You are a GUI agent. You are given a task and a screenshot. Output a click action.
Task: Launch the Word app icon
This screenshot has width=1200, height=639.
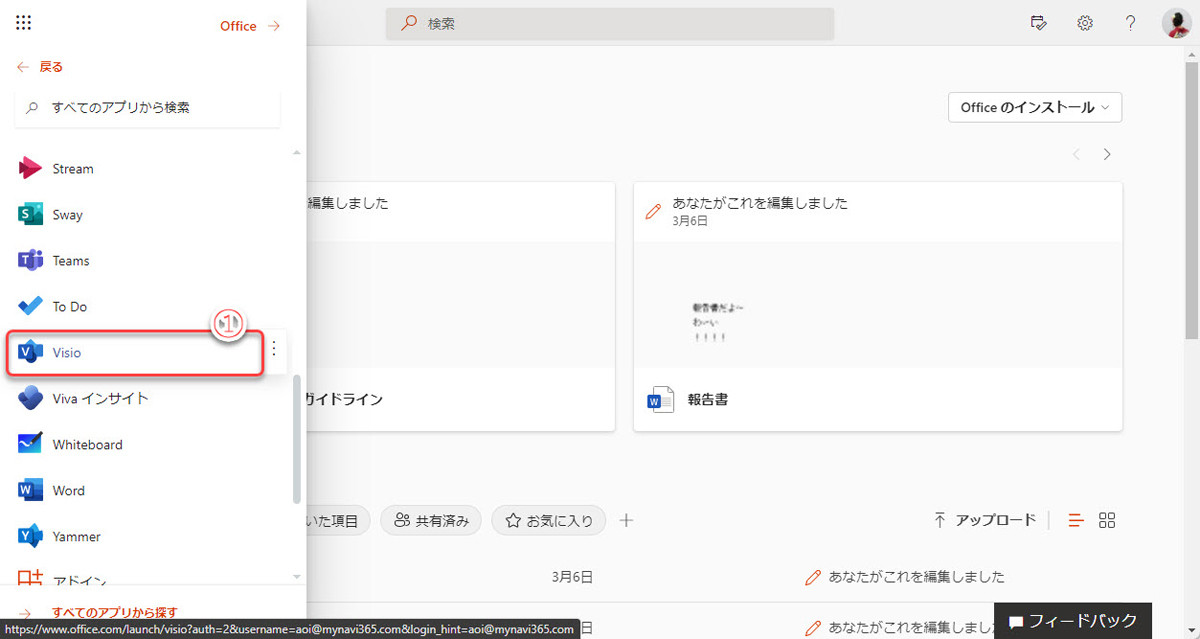[x=30, y=491]
